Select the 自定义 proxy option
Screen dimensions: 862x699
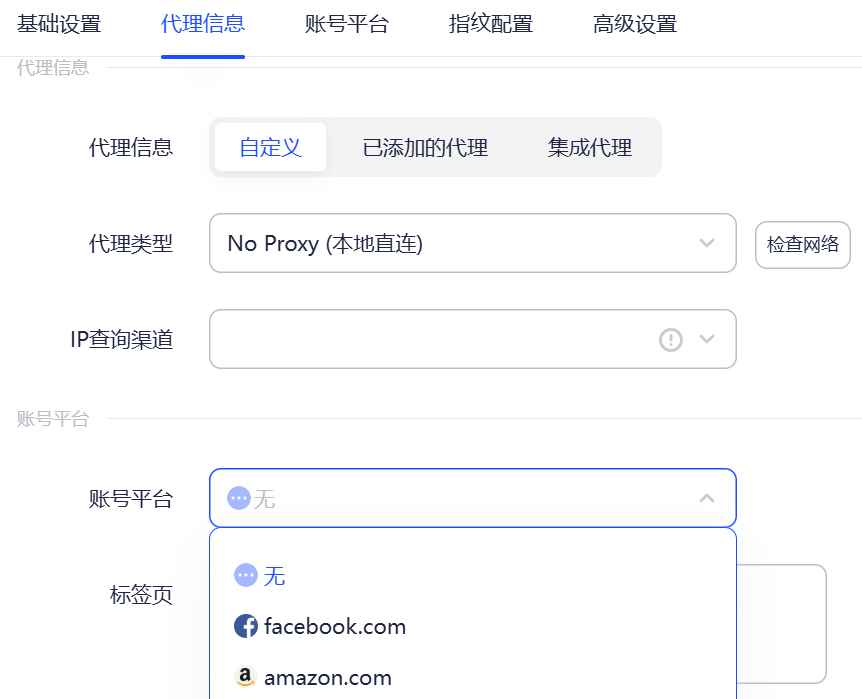point(269,146)
